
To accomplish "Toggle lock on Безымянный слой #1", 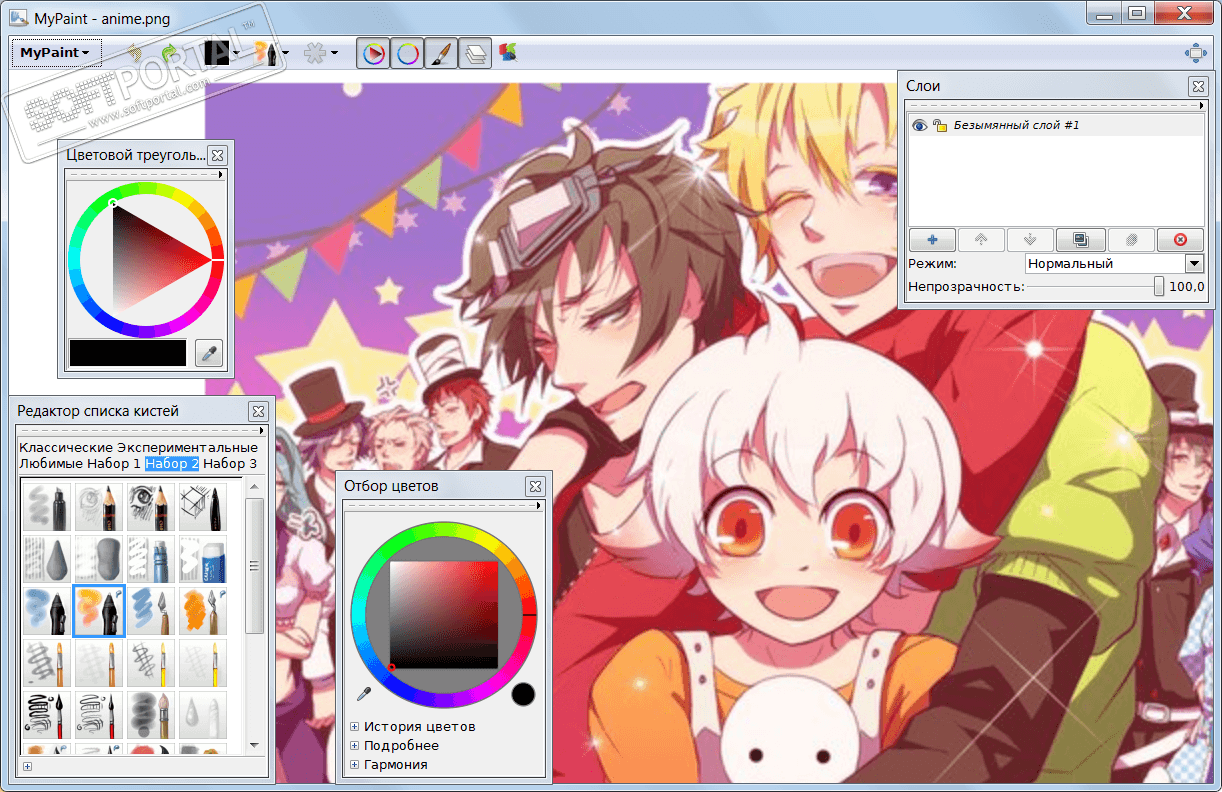I will (939, 125).
